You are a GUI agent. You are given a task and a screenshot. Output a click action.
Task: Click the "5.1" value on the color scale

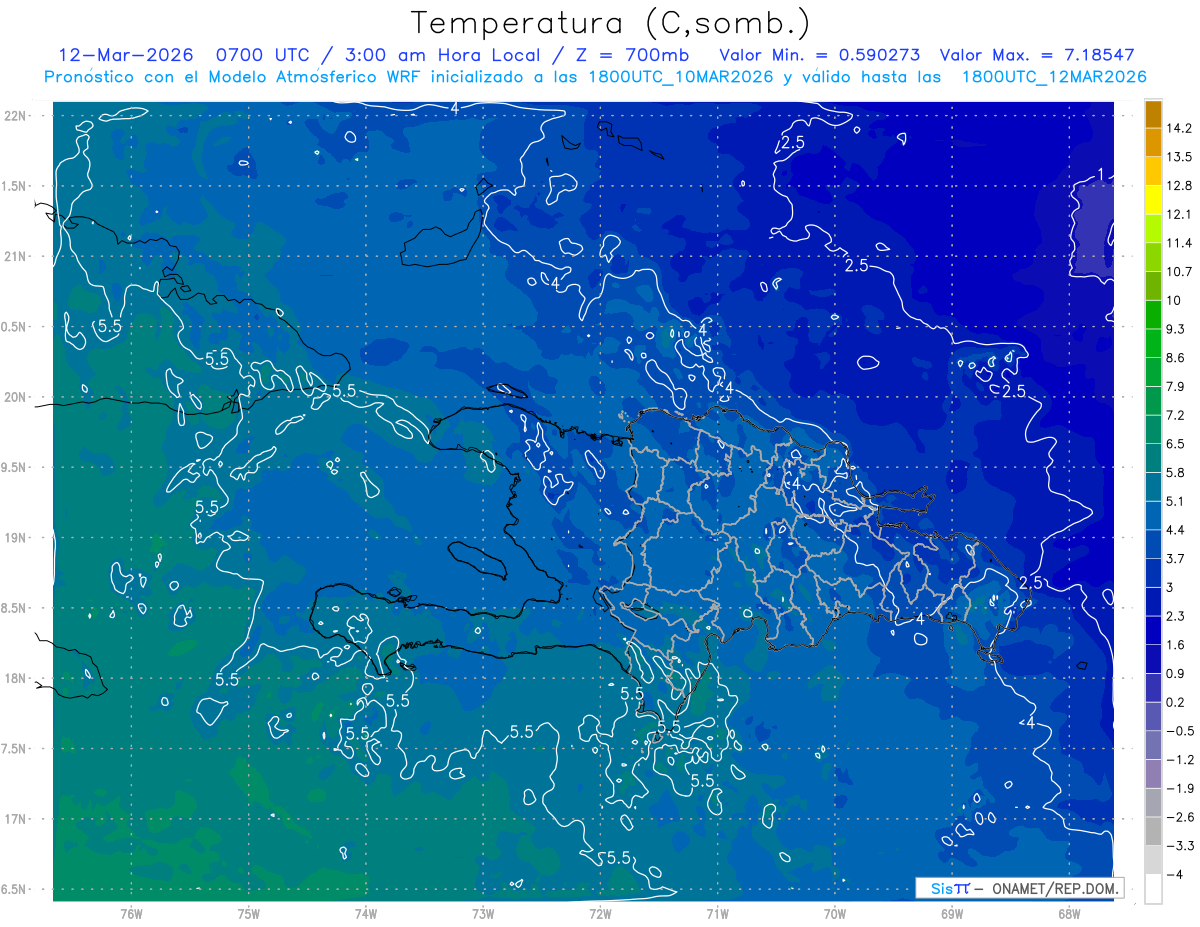[x=1177, y=502]
